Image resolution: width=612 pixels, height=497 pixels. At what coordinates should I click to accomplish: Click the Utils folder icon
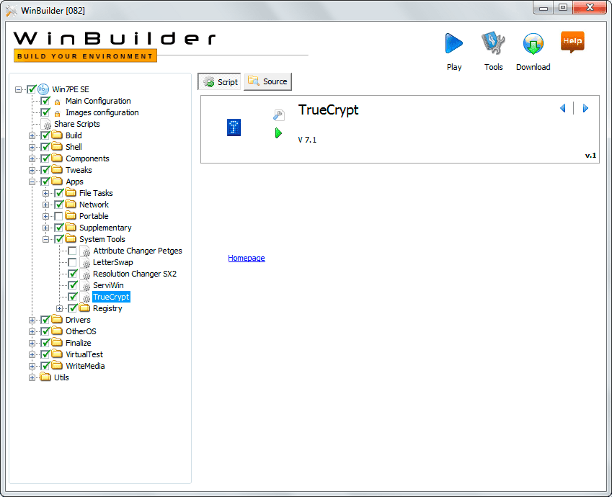pyautogui.click(x=46, y=377)
